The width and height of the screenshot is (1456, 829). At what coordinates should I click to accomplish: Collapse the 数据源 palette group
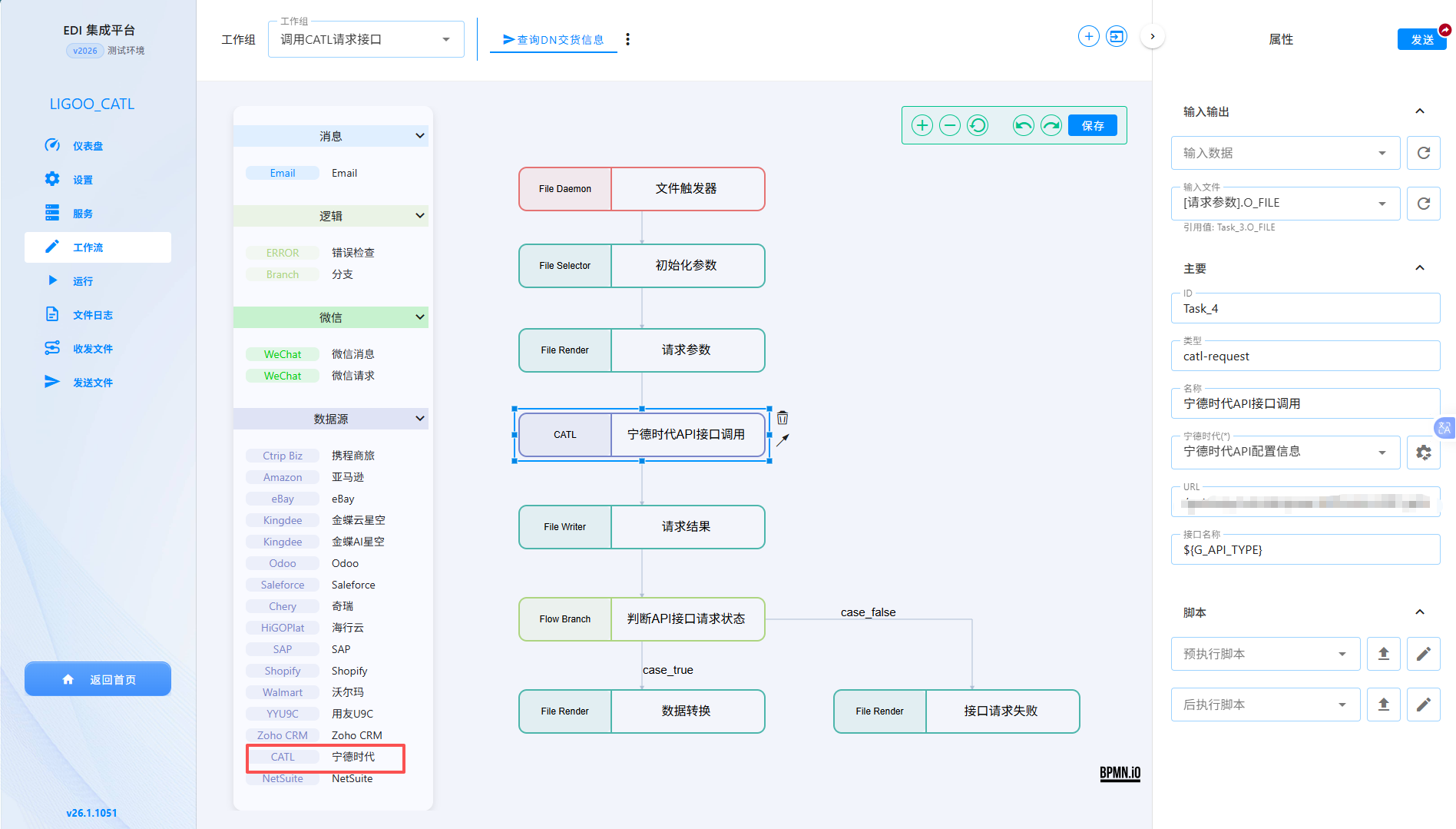419,419
